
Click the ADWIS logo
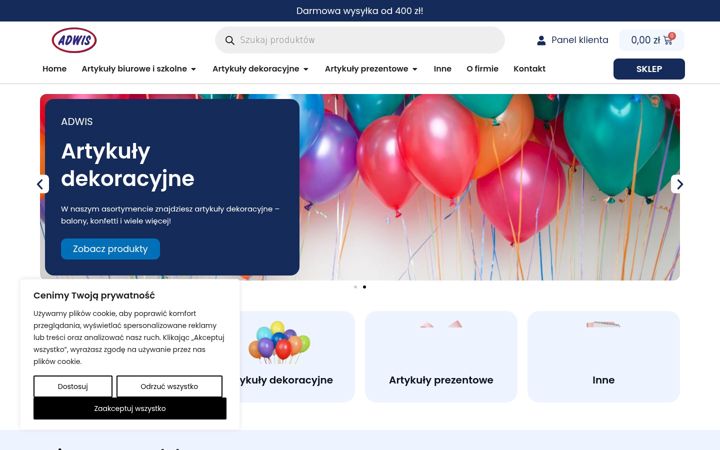point(74,40)
